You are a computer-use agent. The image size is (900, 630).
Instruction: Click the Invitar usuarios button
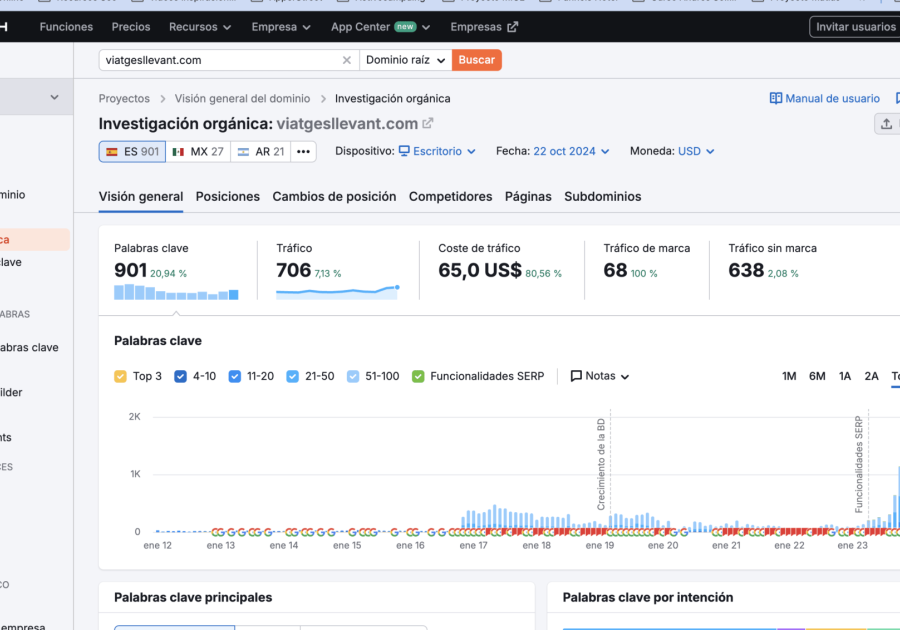click(855, 27)
